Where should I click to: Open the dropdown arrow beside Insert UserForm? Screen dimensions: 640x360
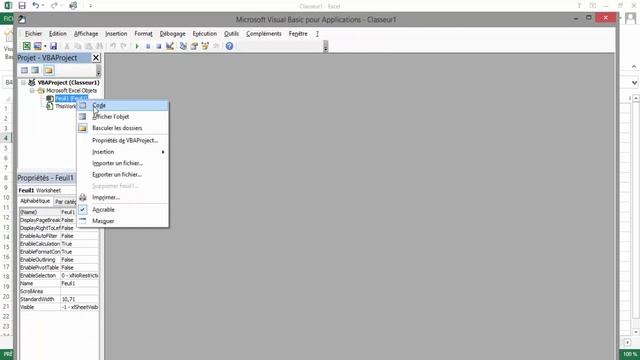click(x=45, y=46)
